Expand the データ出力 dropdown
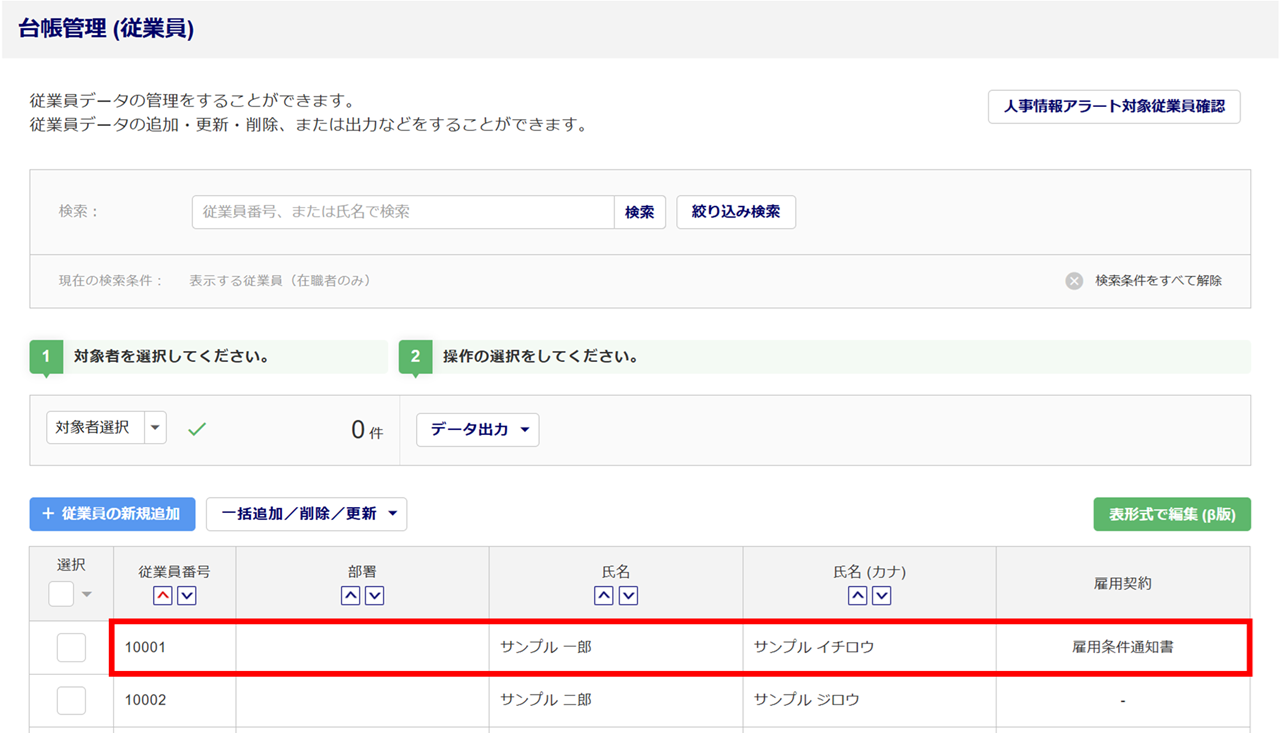This screenshot has height=733, width=1280. click(477, 430)
